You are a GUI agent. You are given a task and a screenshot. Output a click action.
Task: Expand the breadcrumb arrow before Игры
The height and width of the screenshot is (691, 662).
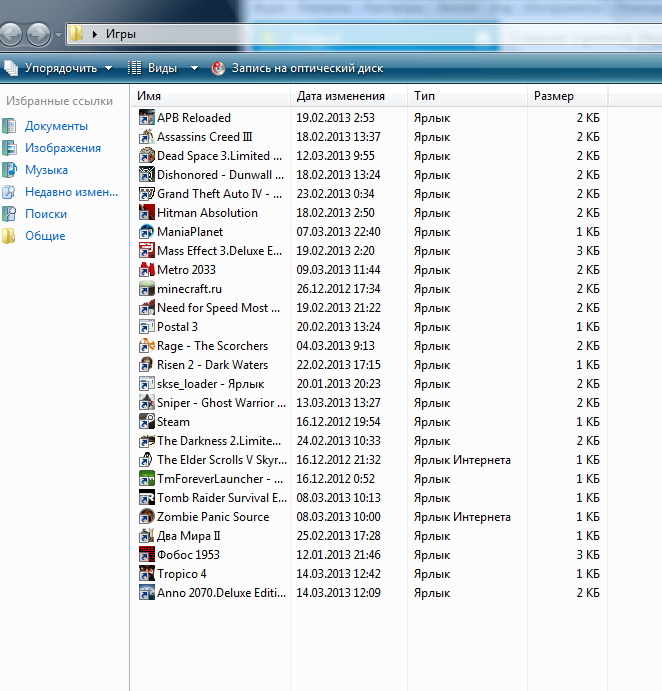pos(94,34)
